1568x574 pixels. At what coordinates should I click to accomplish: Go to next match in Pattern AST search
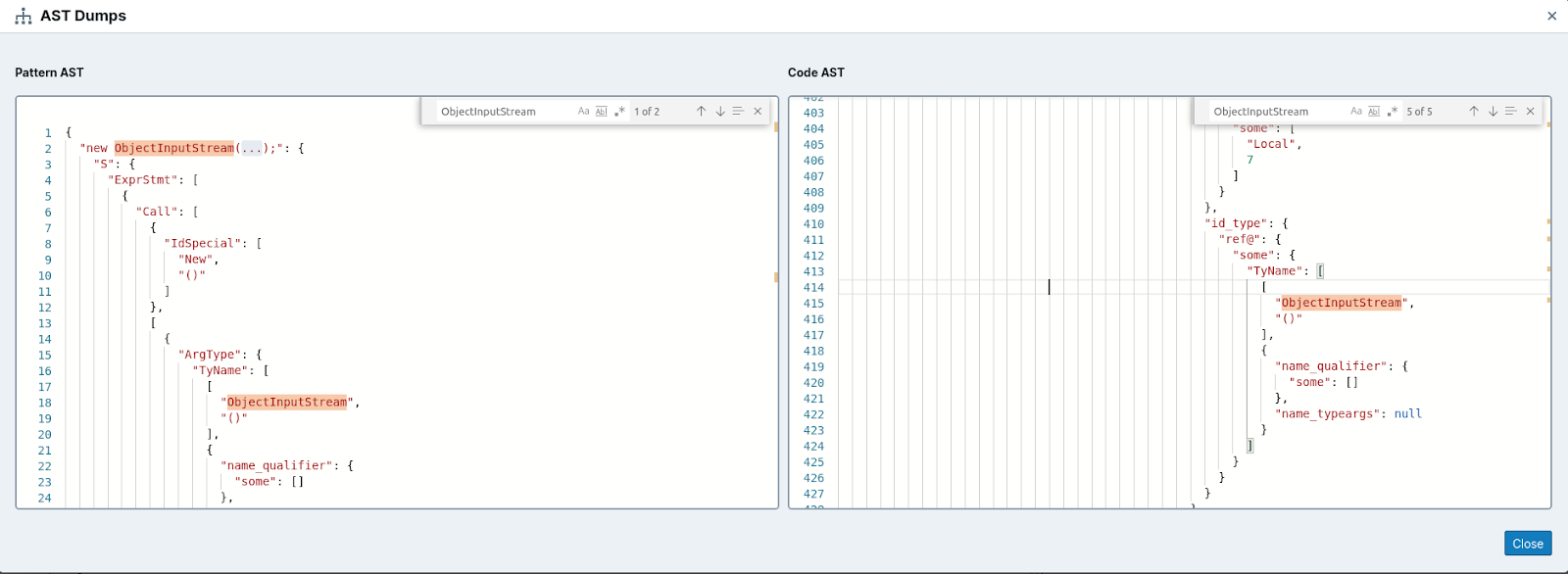[720, 112]
